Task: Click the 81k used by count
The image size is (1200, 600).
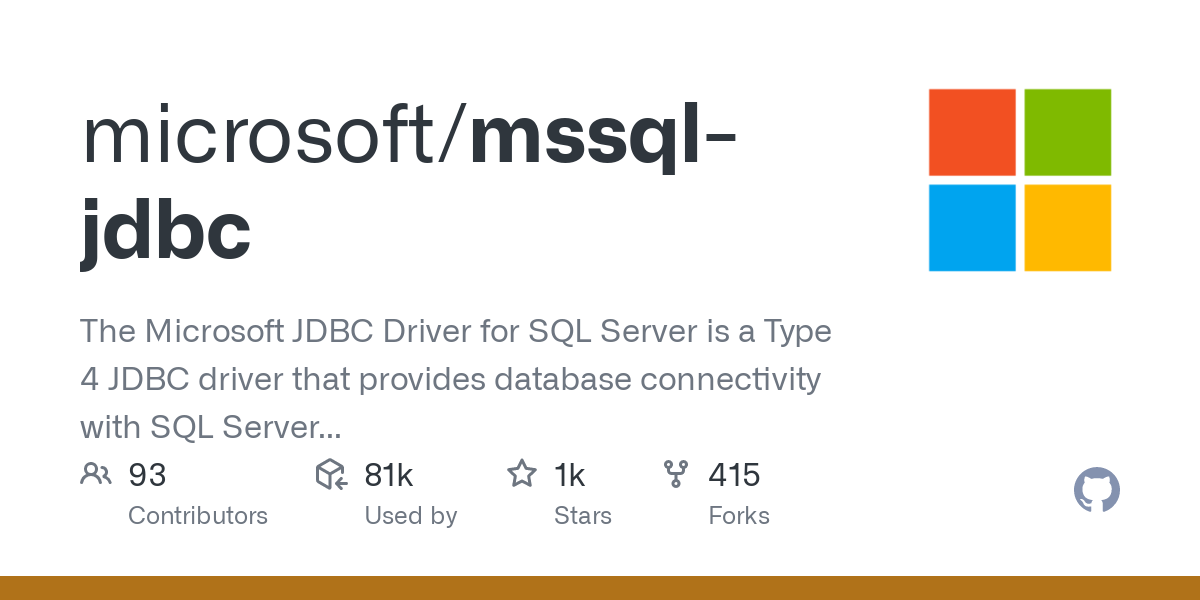Action: [x=389, y=474]
